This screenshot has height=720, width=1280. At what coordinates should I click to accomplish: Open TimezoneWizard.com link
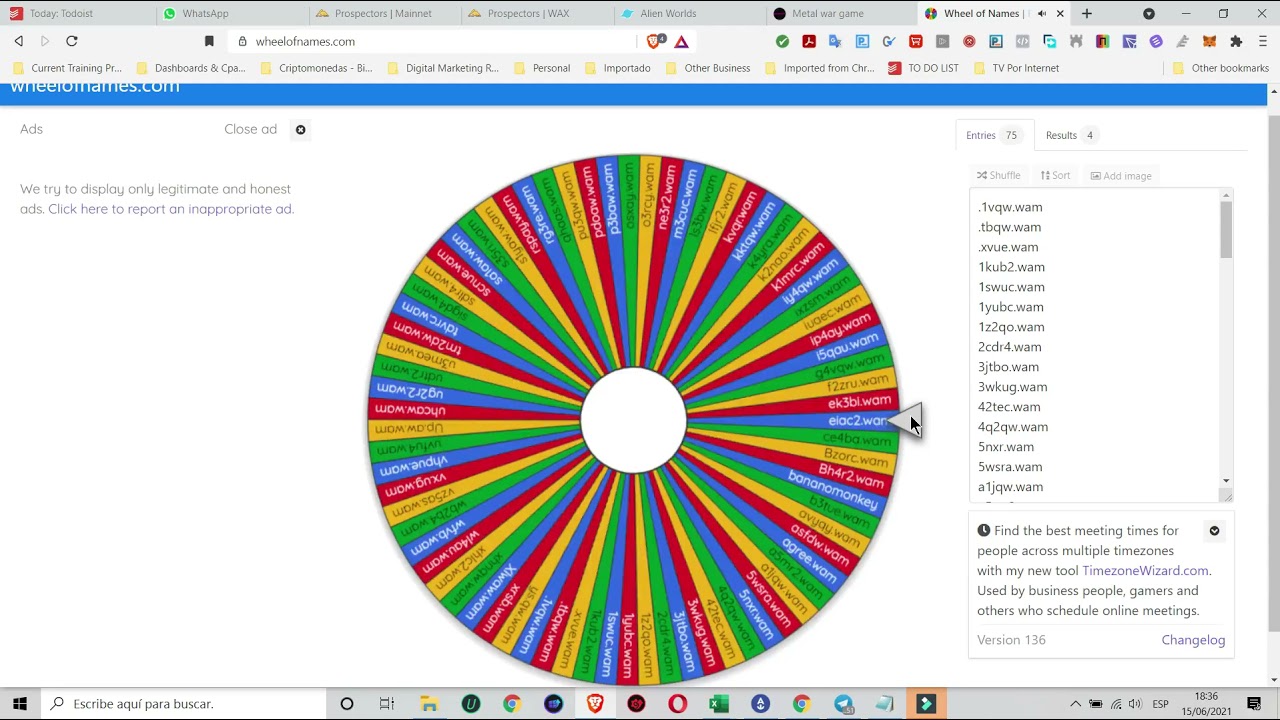(1145, 571)
